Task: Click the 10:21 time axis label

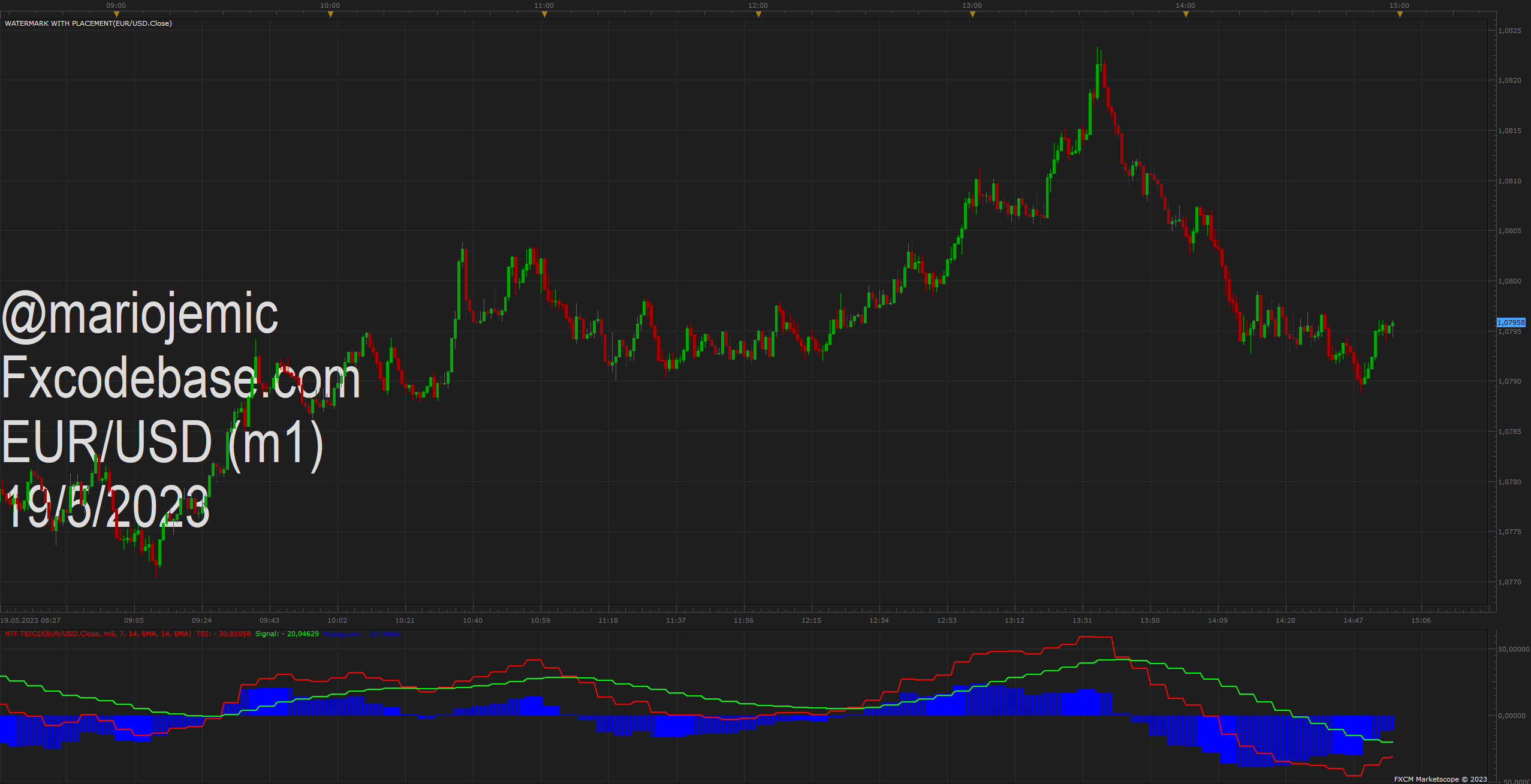Action: tap(405, 620)
